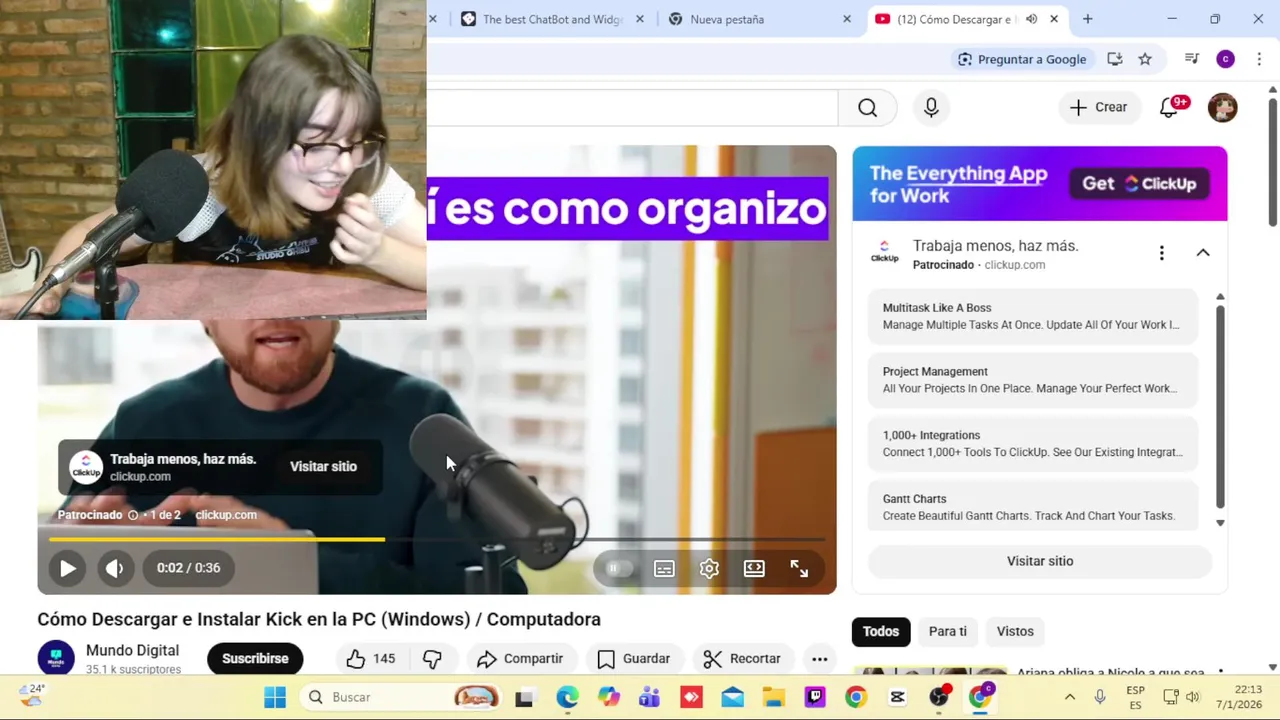Viewport: 1280px width, 720px height.
Task: Click Visitar sitio below the ad list
Action: [x=1040, y=561]
